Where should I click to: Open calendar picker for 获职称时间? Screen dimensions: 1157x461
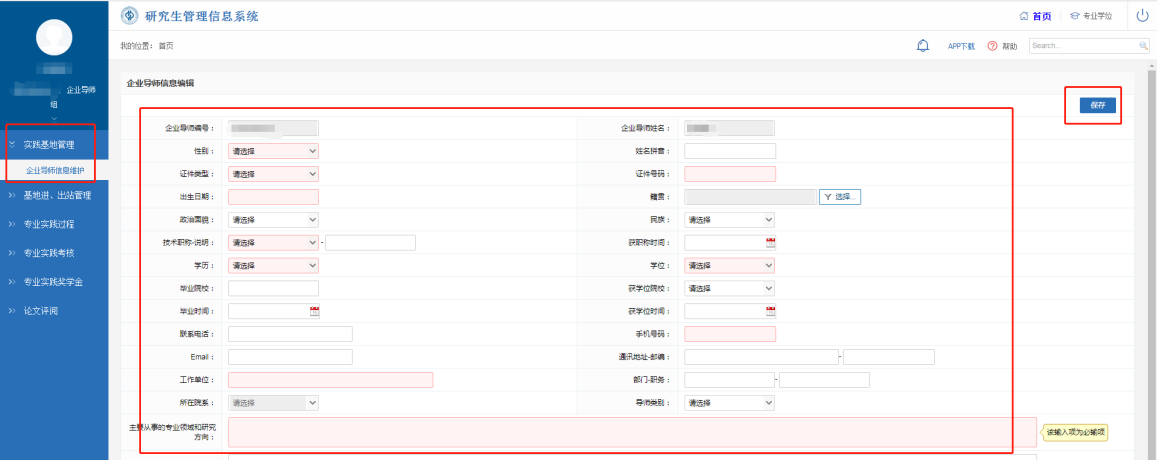click(770, 242)
